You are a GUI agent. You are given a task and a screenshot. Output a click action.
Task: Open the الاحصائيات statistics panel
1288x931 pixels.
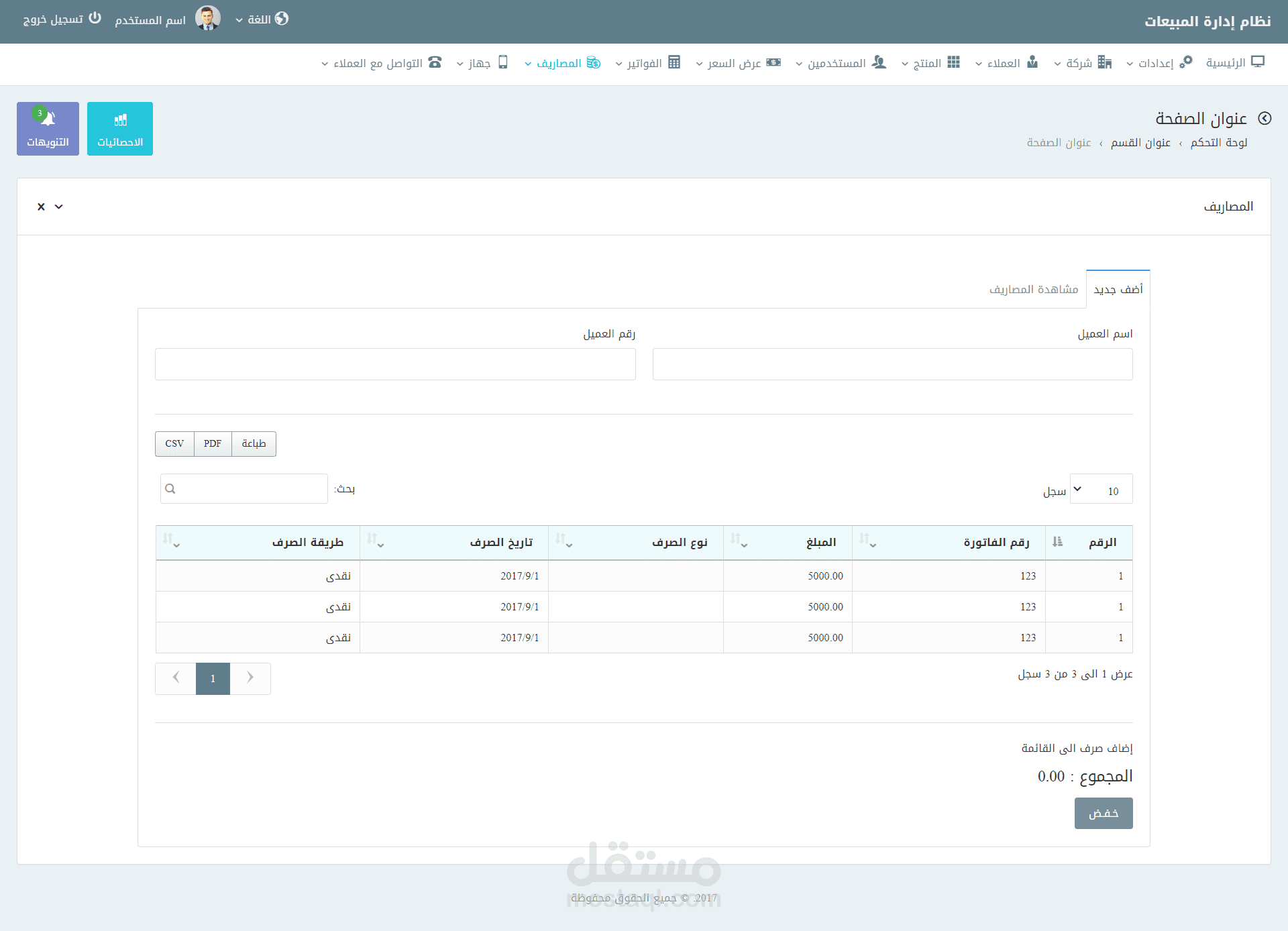120,128
